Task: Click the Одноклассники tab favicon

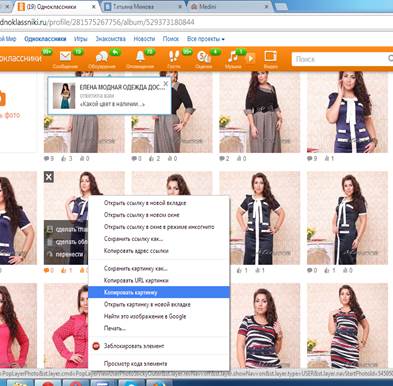Action: click(21, 7)
